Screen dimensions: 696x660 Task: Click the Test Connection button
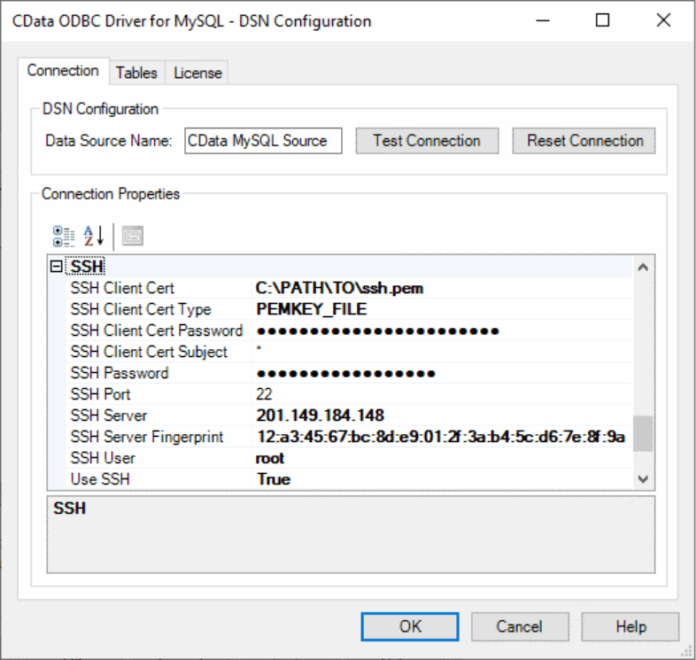tap(427, 141)
